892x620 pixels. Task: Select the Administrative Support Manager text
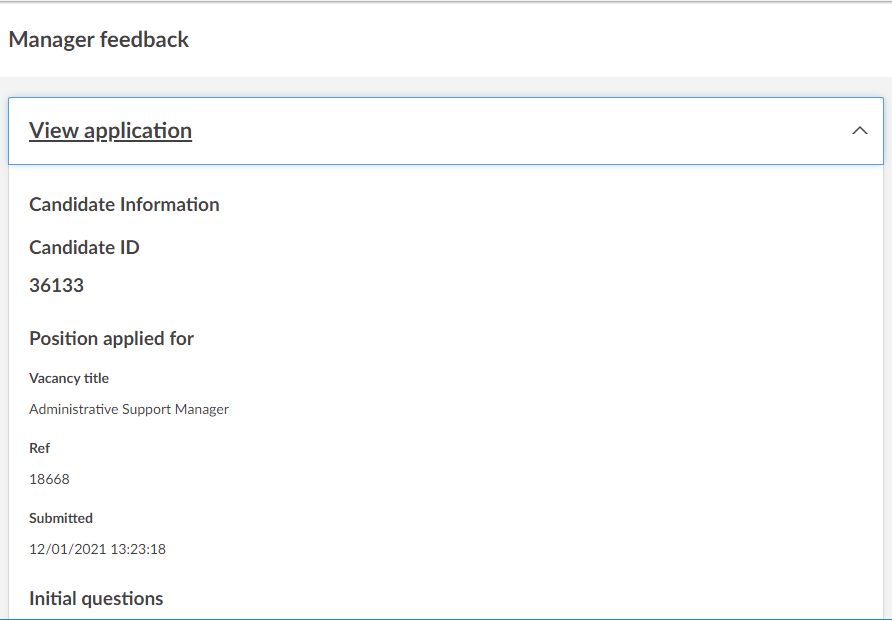click(x=129, y=409)
